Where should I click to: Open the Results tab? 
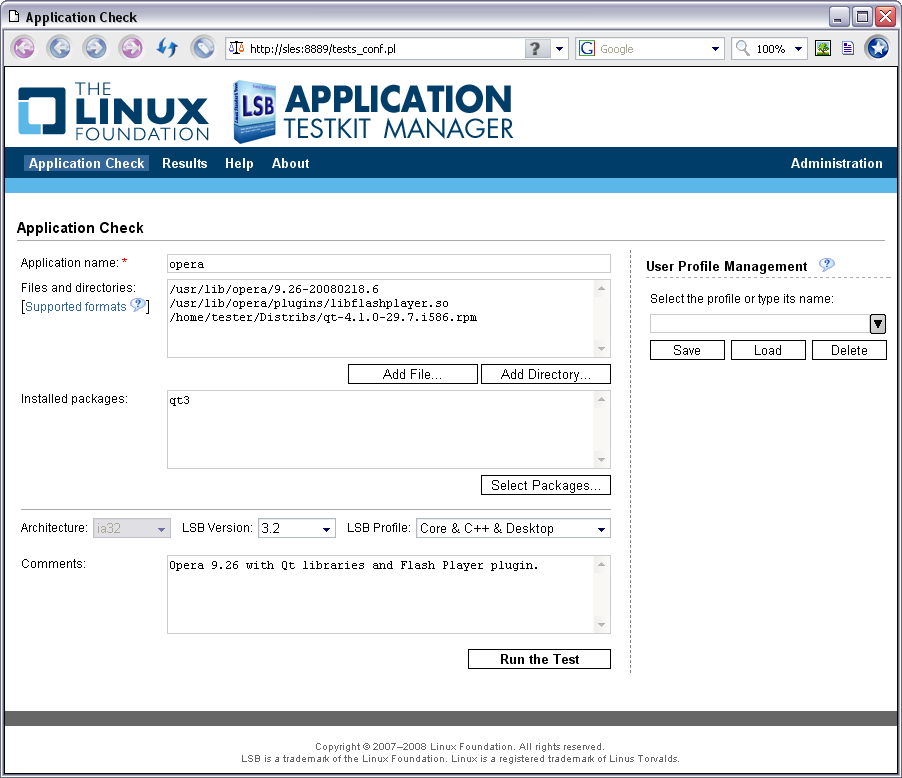point(185,163)
